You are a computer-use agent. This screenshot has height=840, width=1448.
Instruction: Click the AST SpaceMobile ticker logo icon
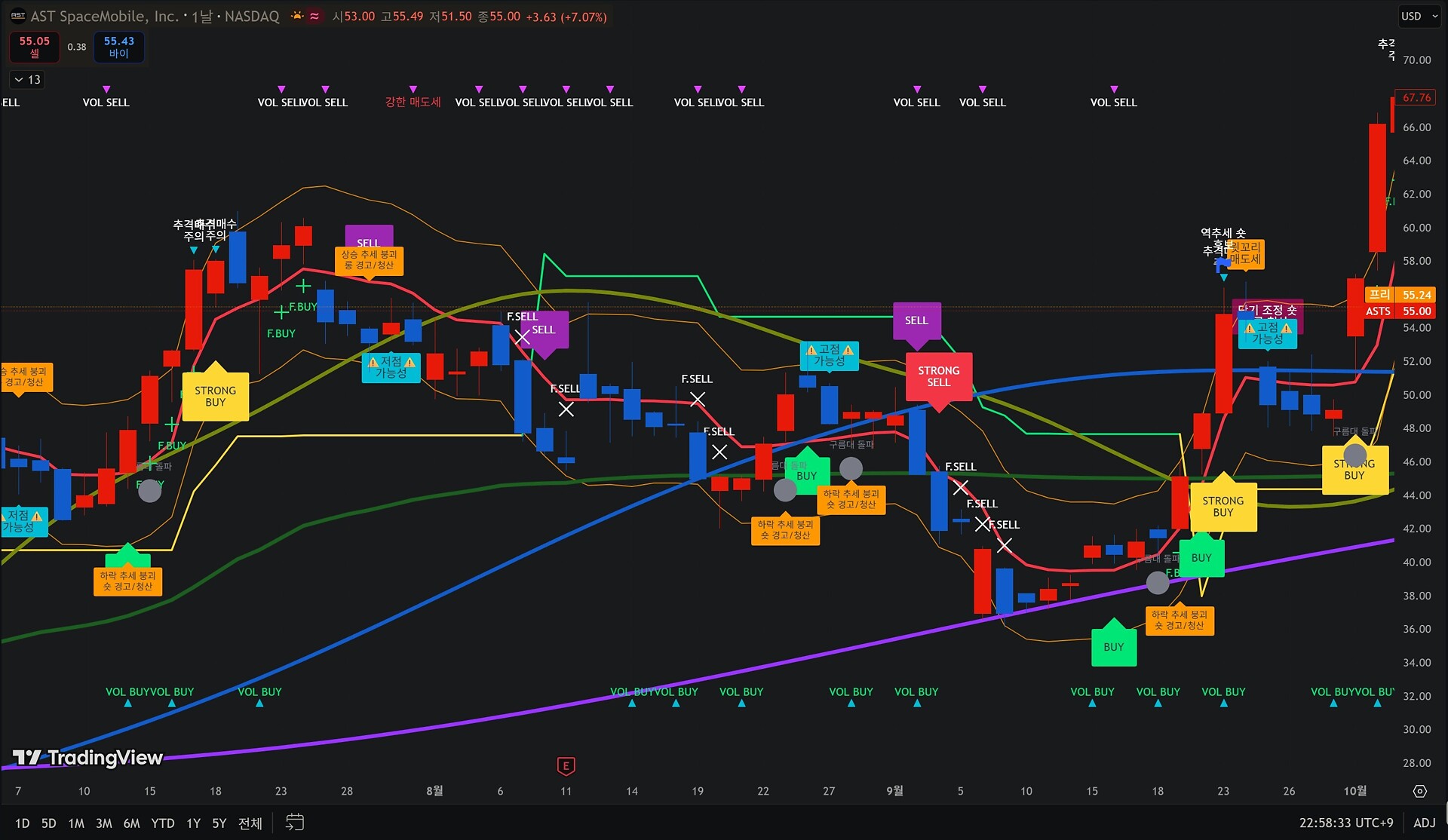point(17,16)
